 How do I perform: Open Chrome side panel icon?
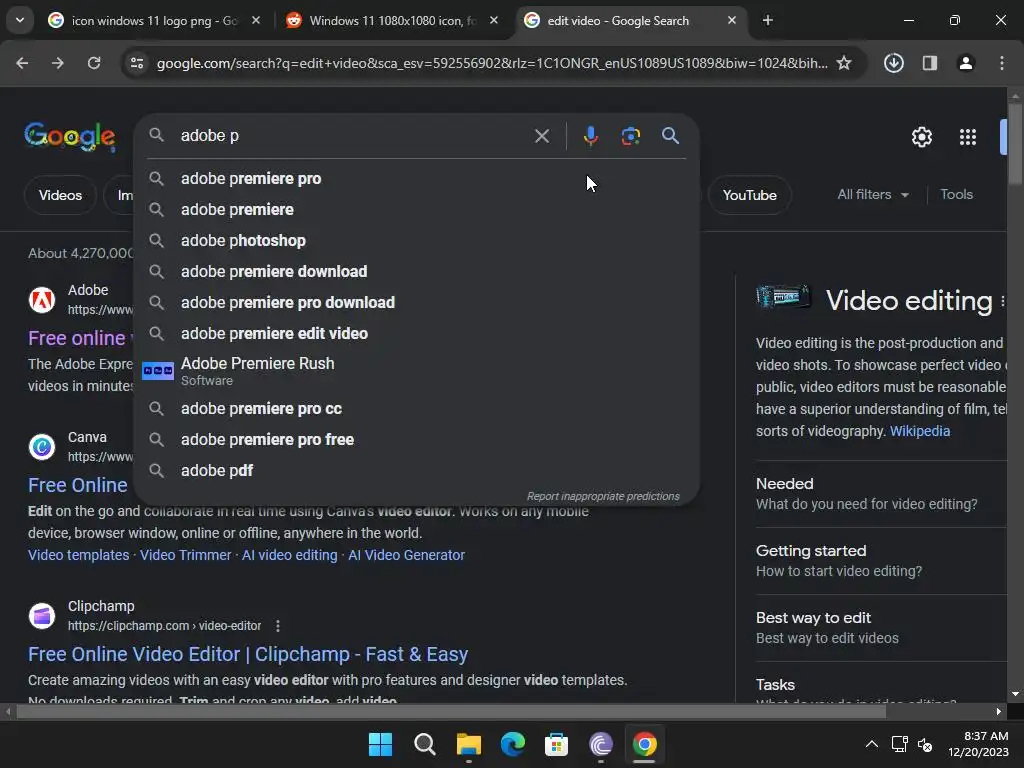pos(929,63)
